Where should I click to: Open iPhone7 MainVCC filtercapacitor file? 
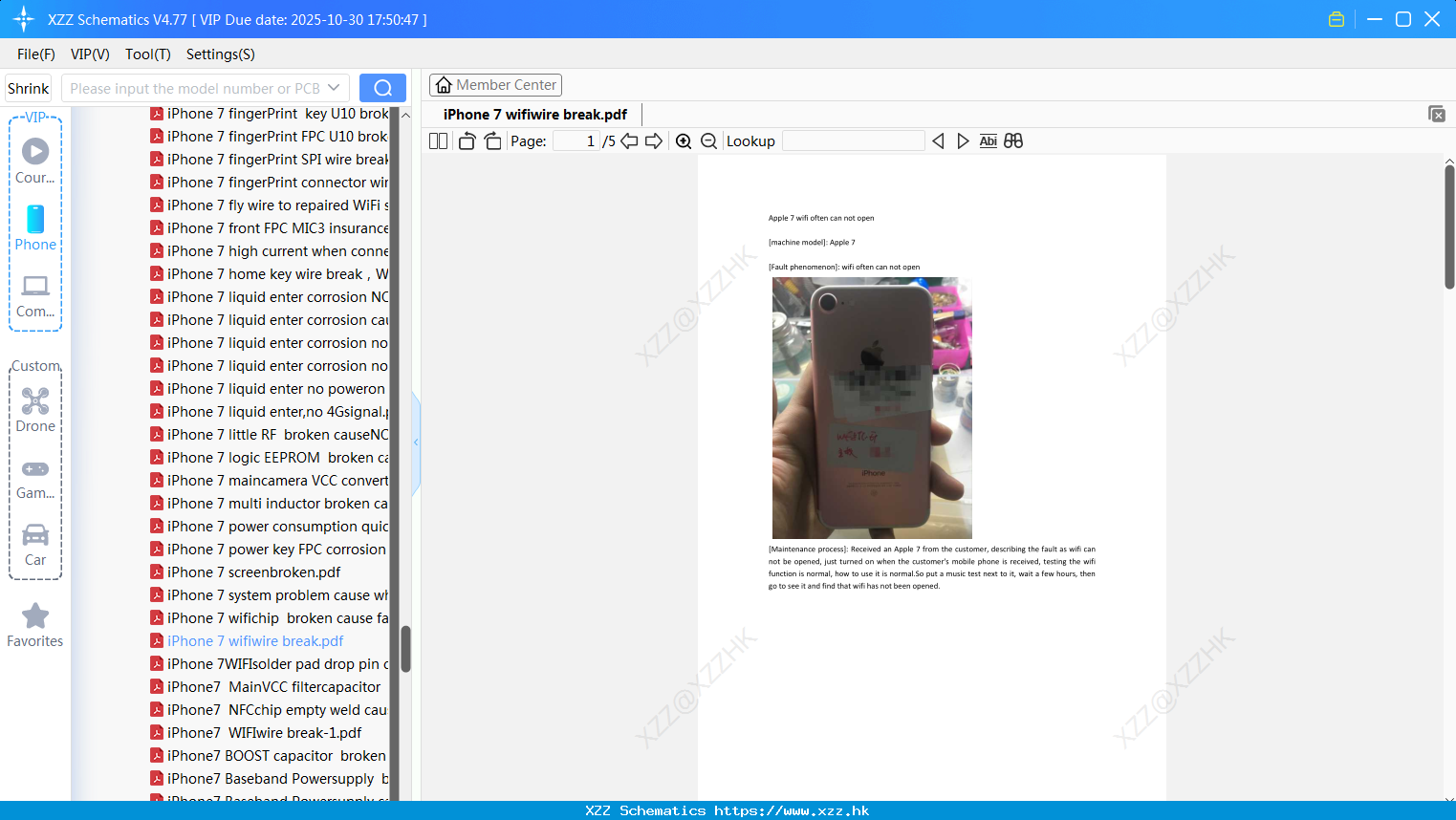point(265,687)
